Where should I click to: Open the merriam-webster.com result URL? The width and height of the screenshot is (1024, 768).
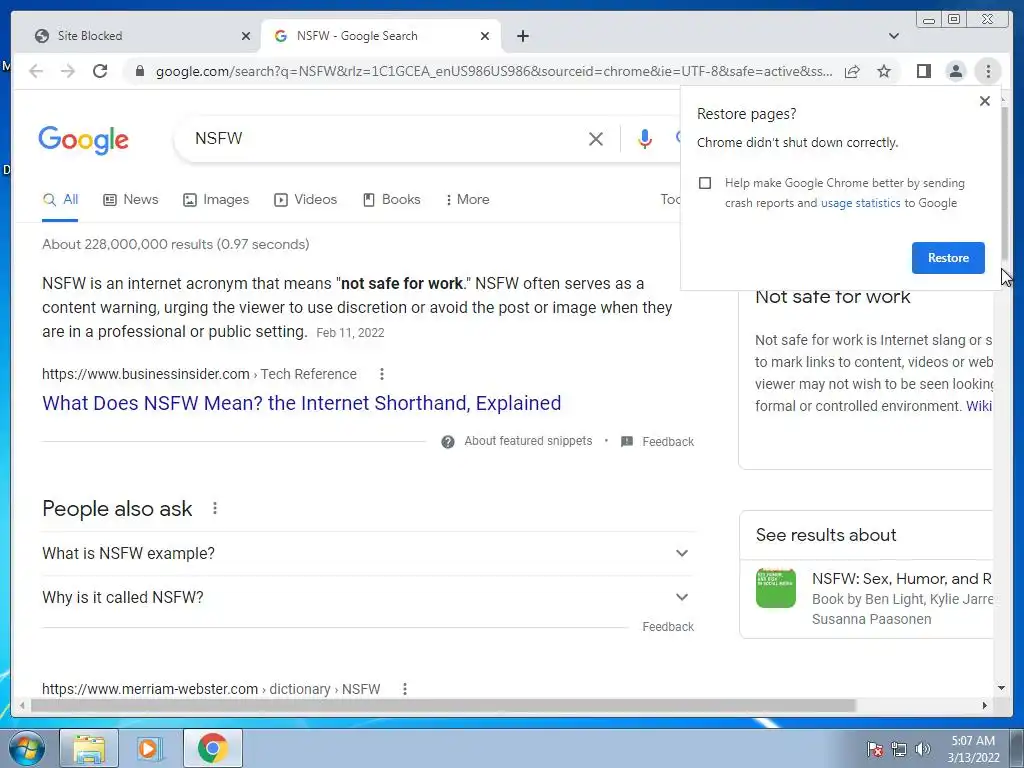tap(211, 689)
